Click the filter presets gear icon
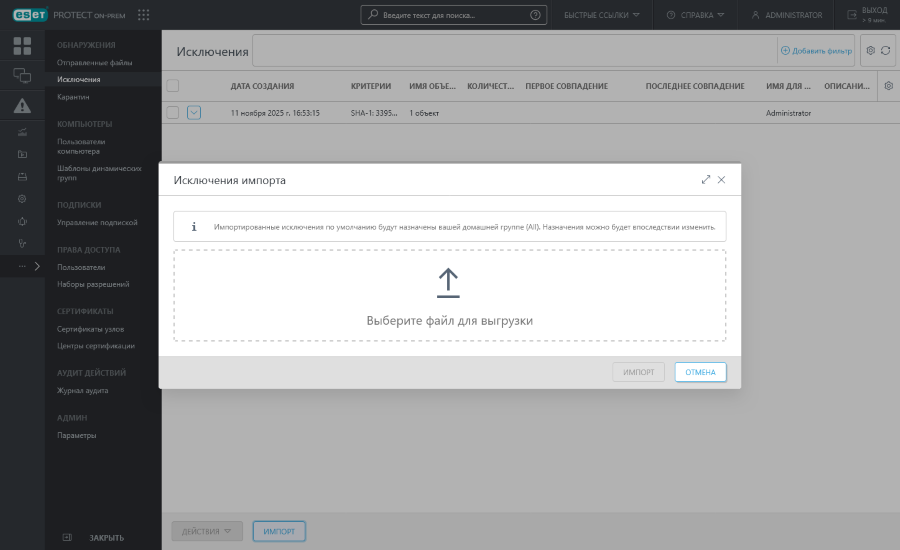Screen dimensions: 900x550 [870, 51]
